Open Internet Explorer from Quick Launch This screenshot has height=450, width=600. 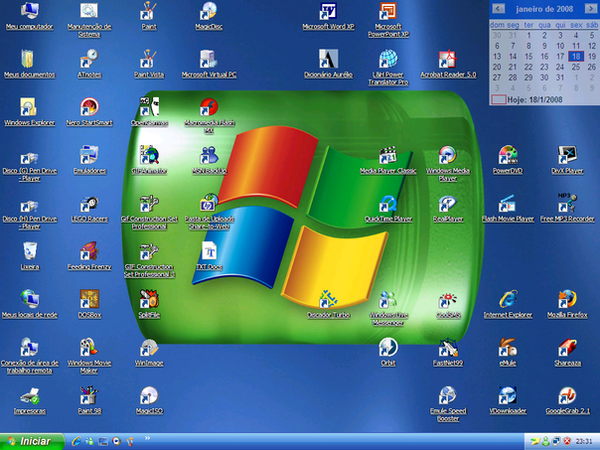pos(76,441)
